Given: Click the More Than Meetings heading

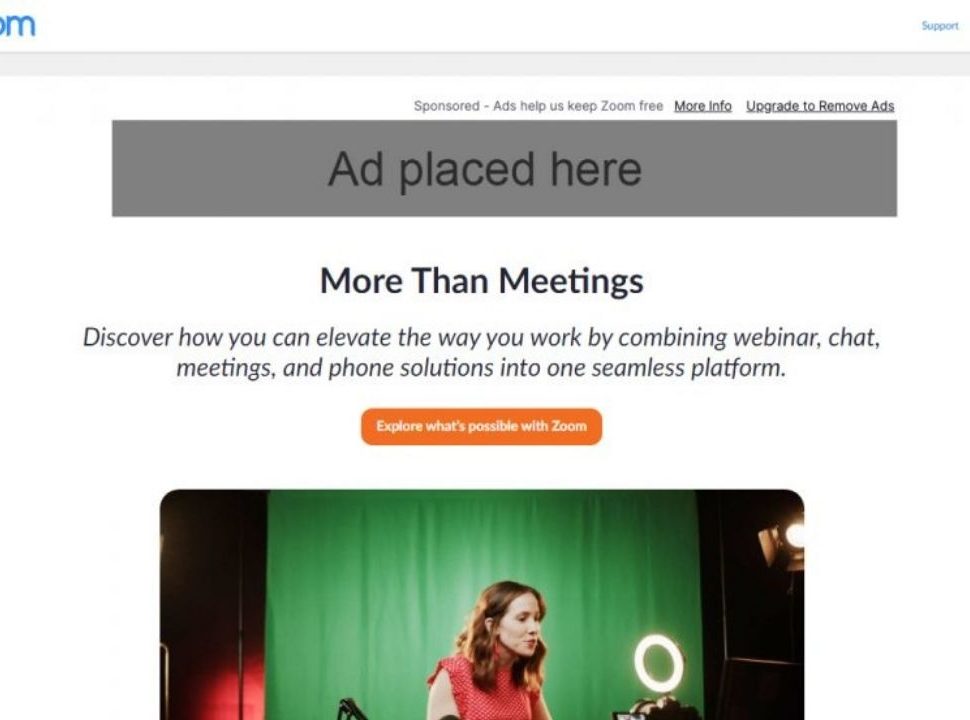Looking at the screenshot, I should coord(481,281).
